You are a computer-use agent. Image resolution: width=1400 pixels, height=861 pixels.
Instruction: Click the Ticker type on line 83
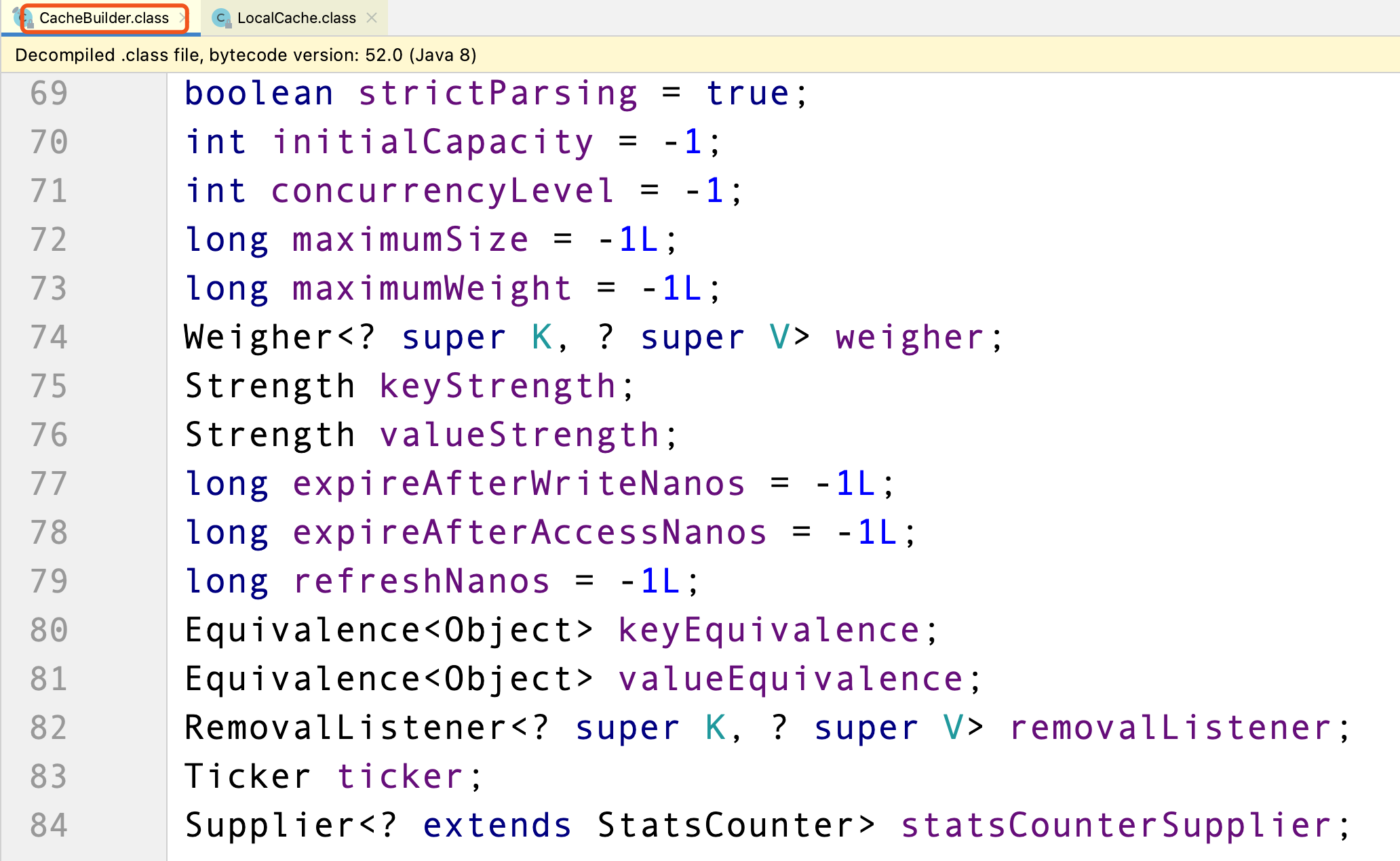pos(248,777)
